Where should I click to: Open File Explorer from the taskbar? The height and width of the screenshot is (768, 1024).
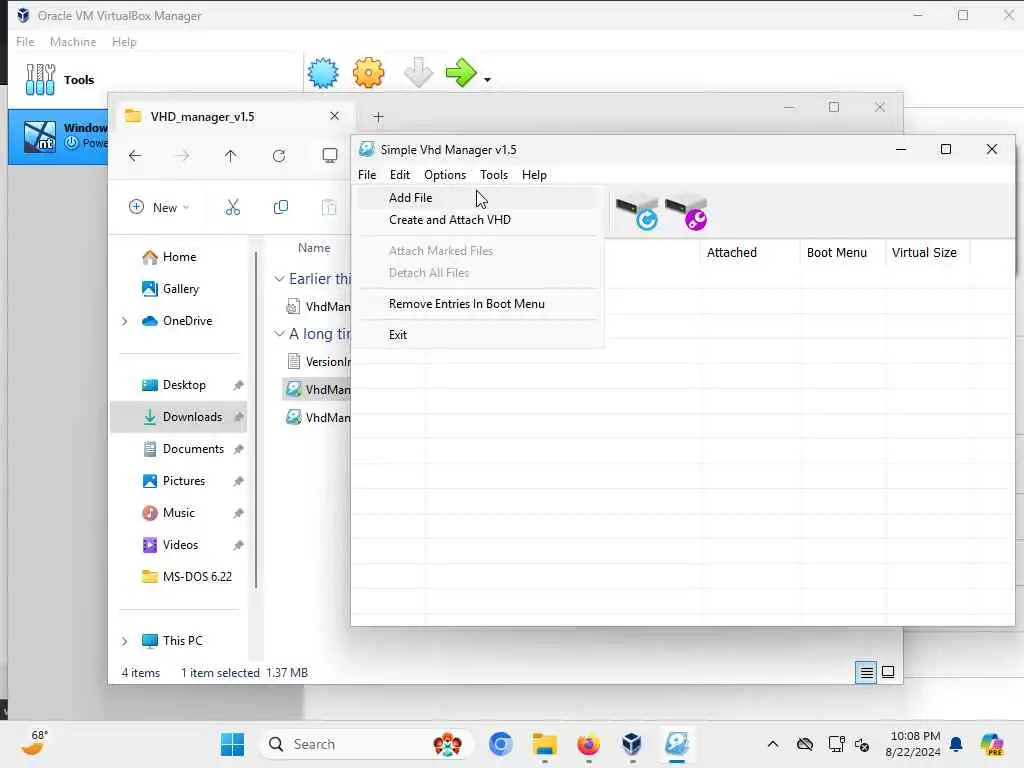pyautogui.click(x=544, y=744)
